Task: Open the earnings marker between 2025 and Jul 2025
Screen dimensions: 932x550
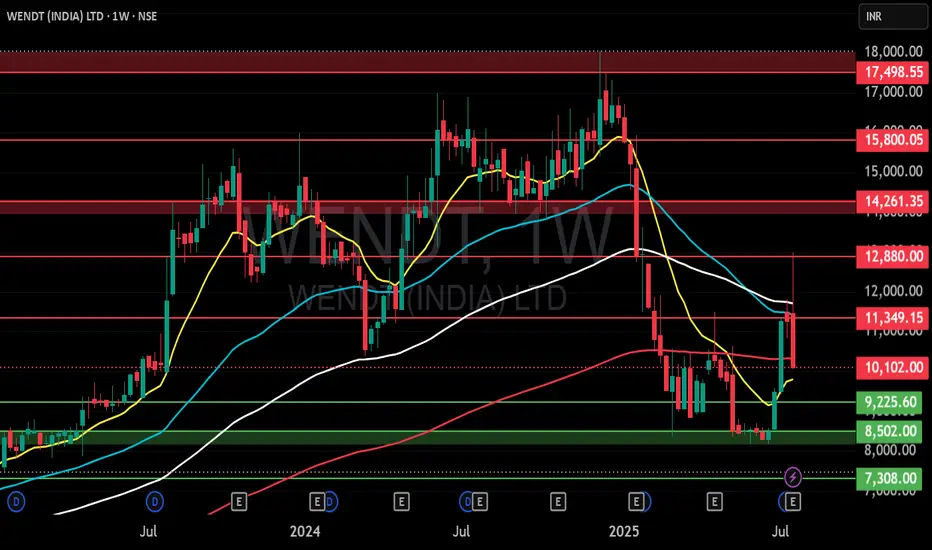Action: pos(714,502)
